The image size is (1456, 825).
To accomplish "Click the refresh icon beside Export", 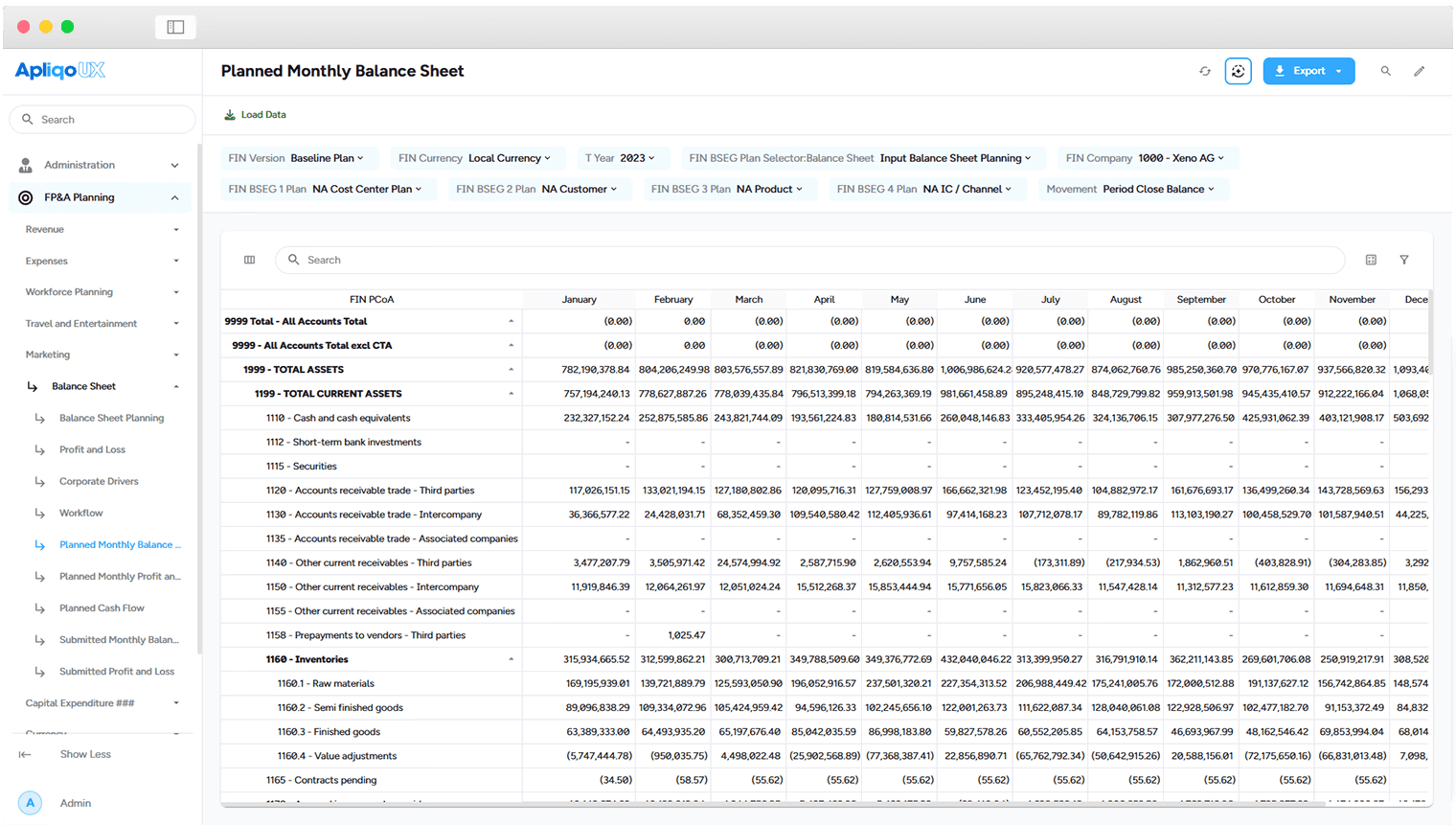I will pos(1205,71).
